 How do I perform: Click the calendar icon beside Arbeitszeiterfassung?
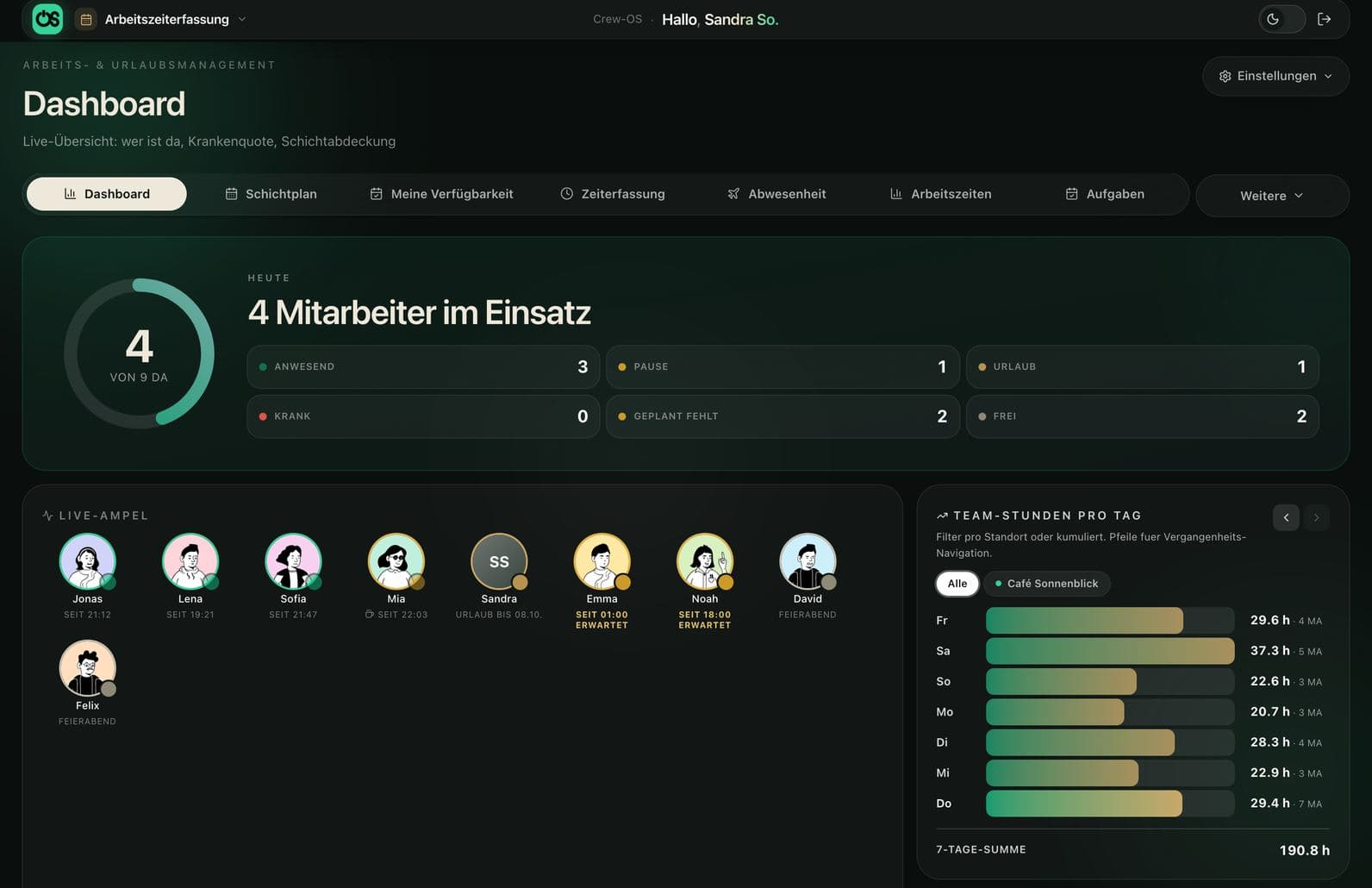86,19
